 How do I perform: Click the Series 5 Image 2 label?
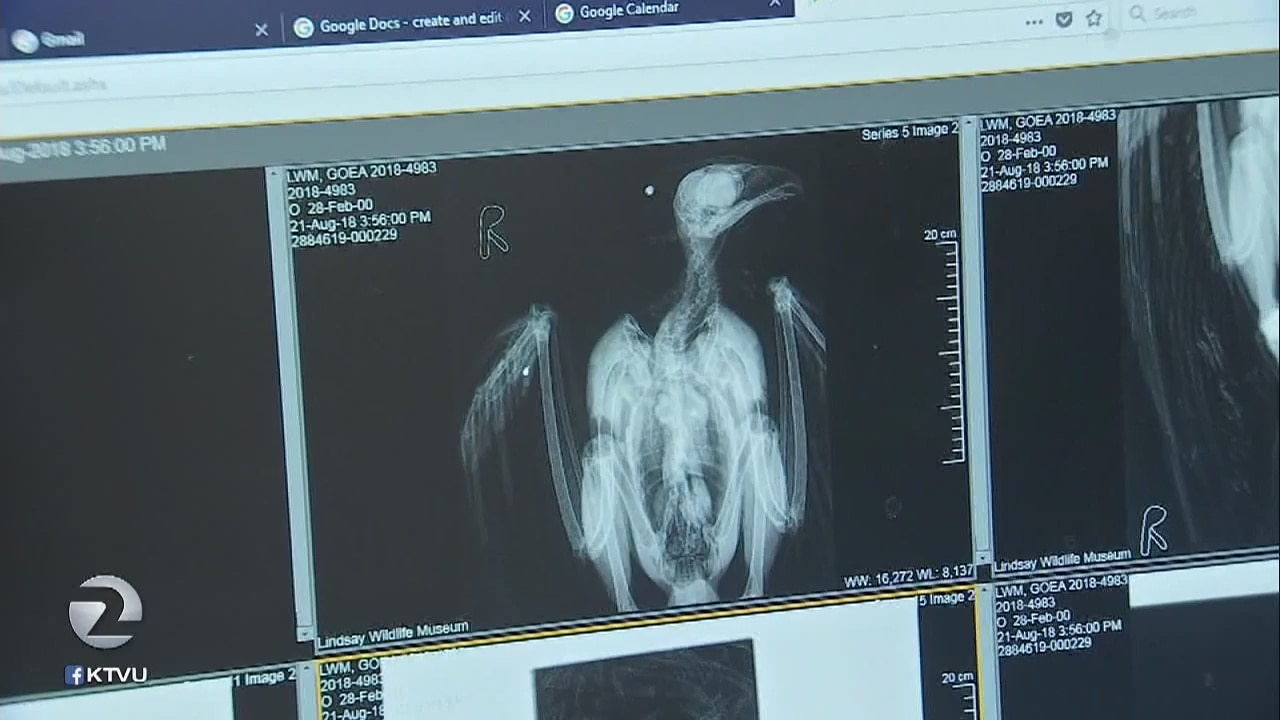tap(910, 132)
